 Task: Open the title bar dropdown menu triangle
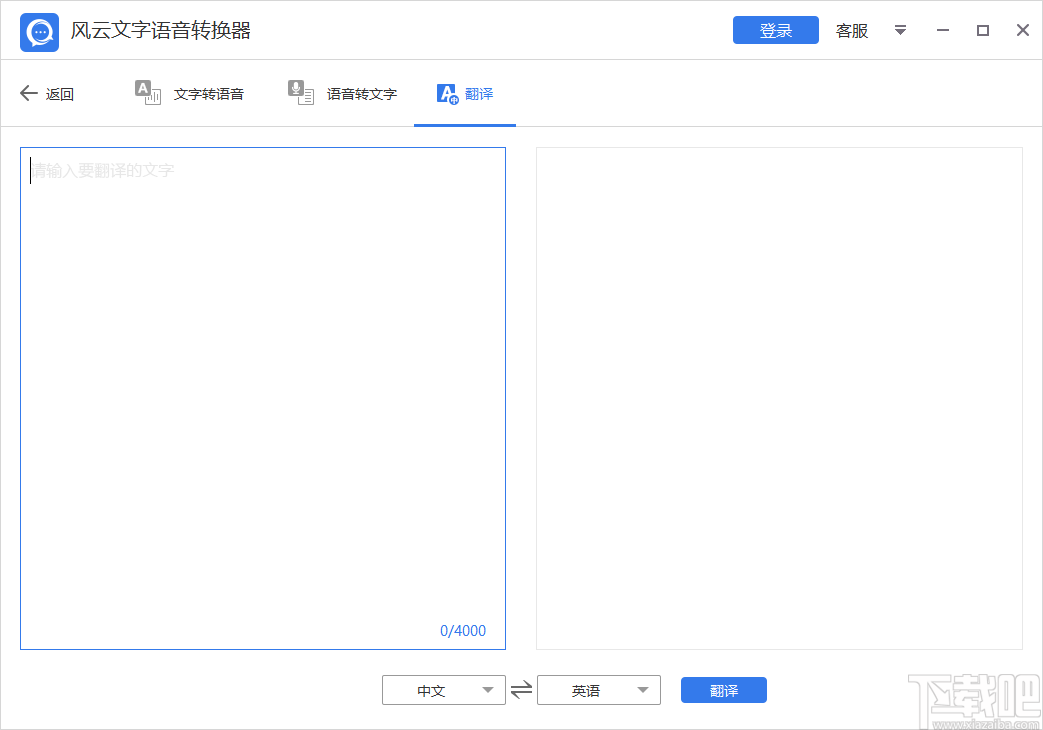point(900,31)
